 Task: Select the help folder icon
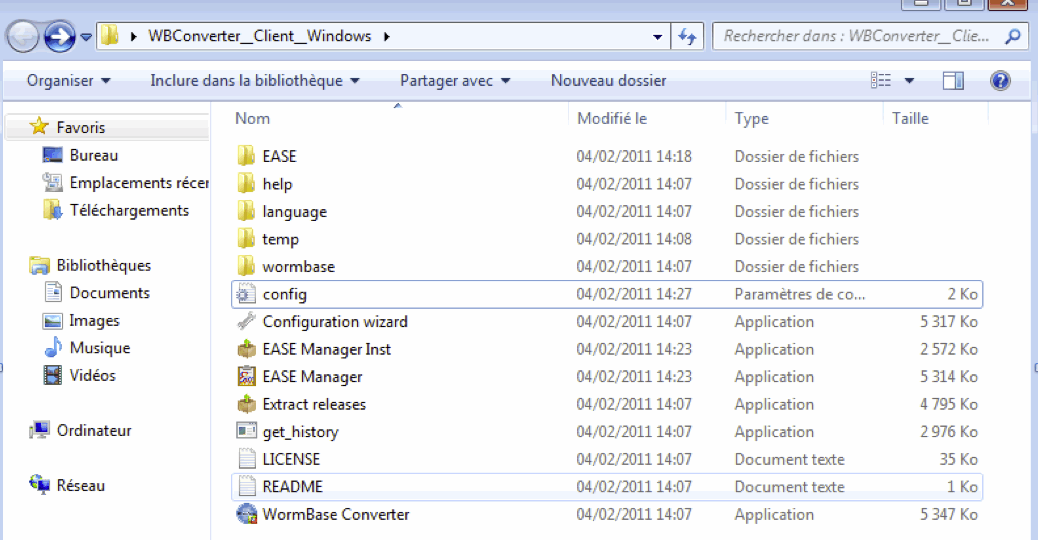coord(246,183)
